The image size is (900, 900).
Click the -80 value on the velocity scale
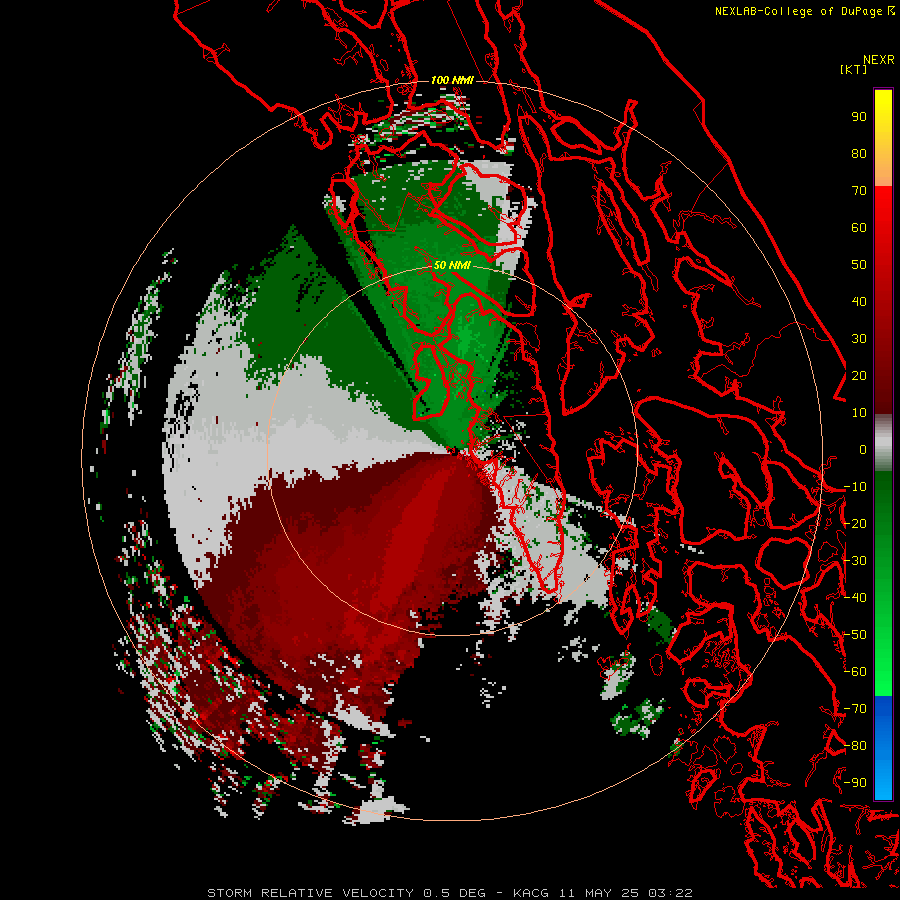coord(855,746)
